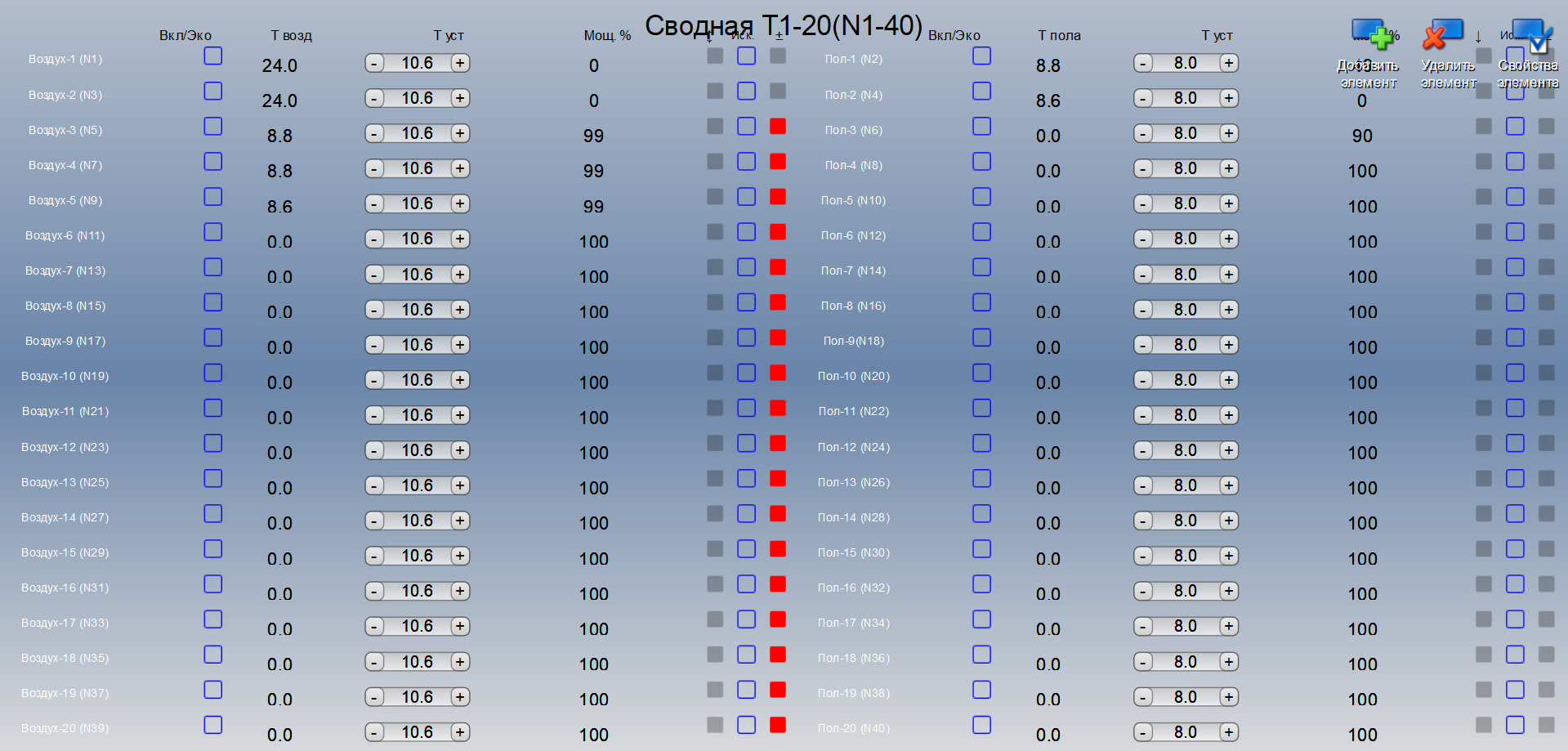Click the Добавить элемент icon
1568x751 pixels.
click(x=1369, y=37)
